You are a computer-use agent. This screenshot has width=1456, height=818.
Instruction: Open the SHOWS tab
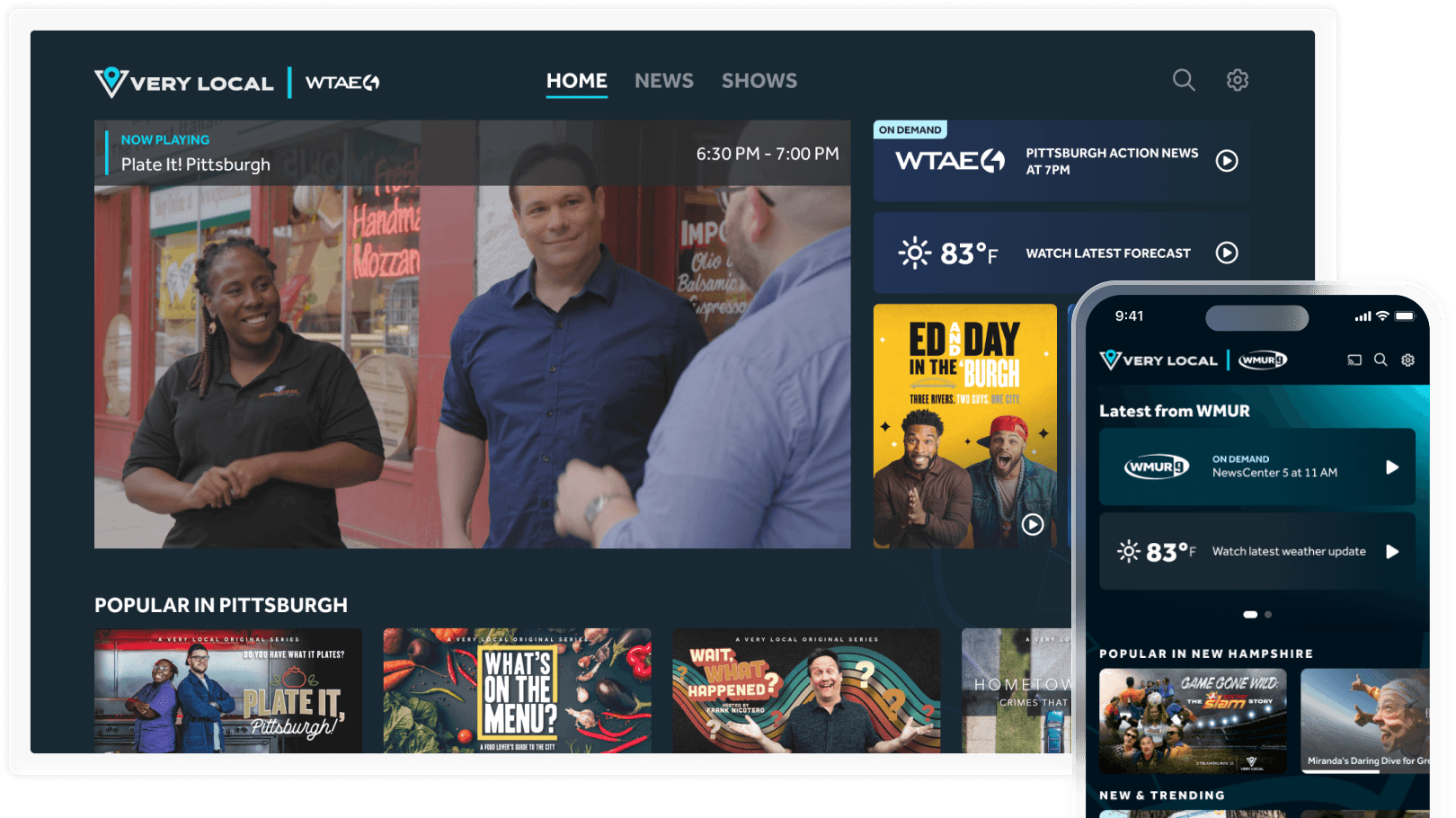pos(759,81)
